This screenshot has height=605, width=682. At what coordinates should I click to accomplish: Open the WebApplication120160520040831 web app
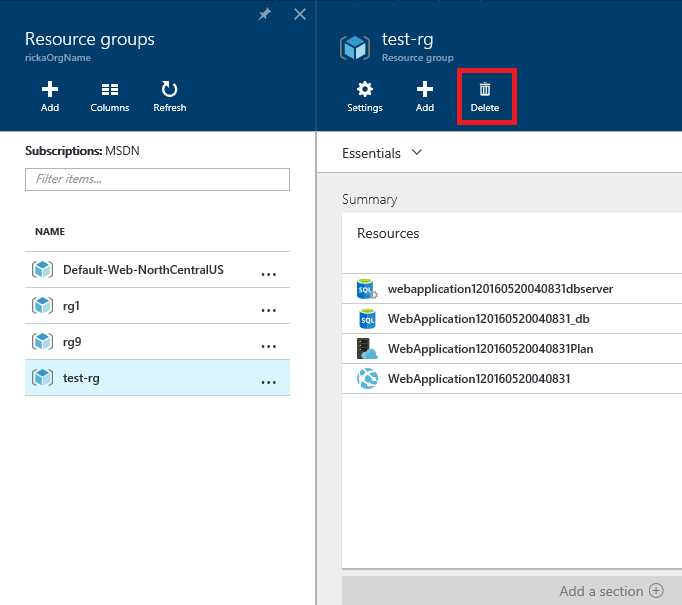coord(512,379)
